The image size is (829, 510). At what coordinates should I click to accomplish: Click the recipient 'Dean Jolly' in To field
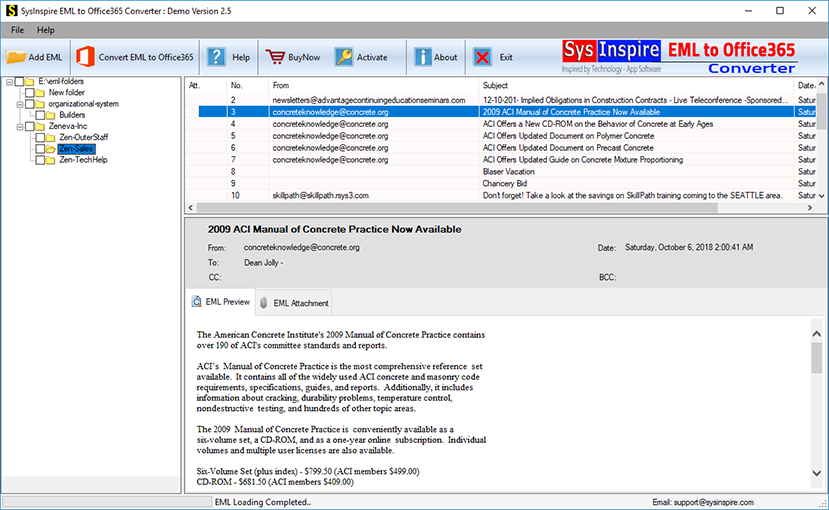pos(261,263)
